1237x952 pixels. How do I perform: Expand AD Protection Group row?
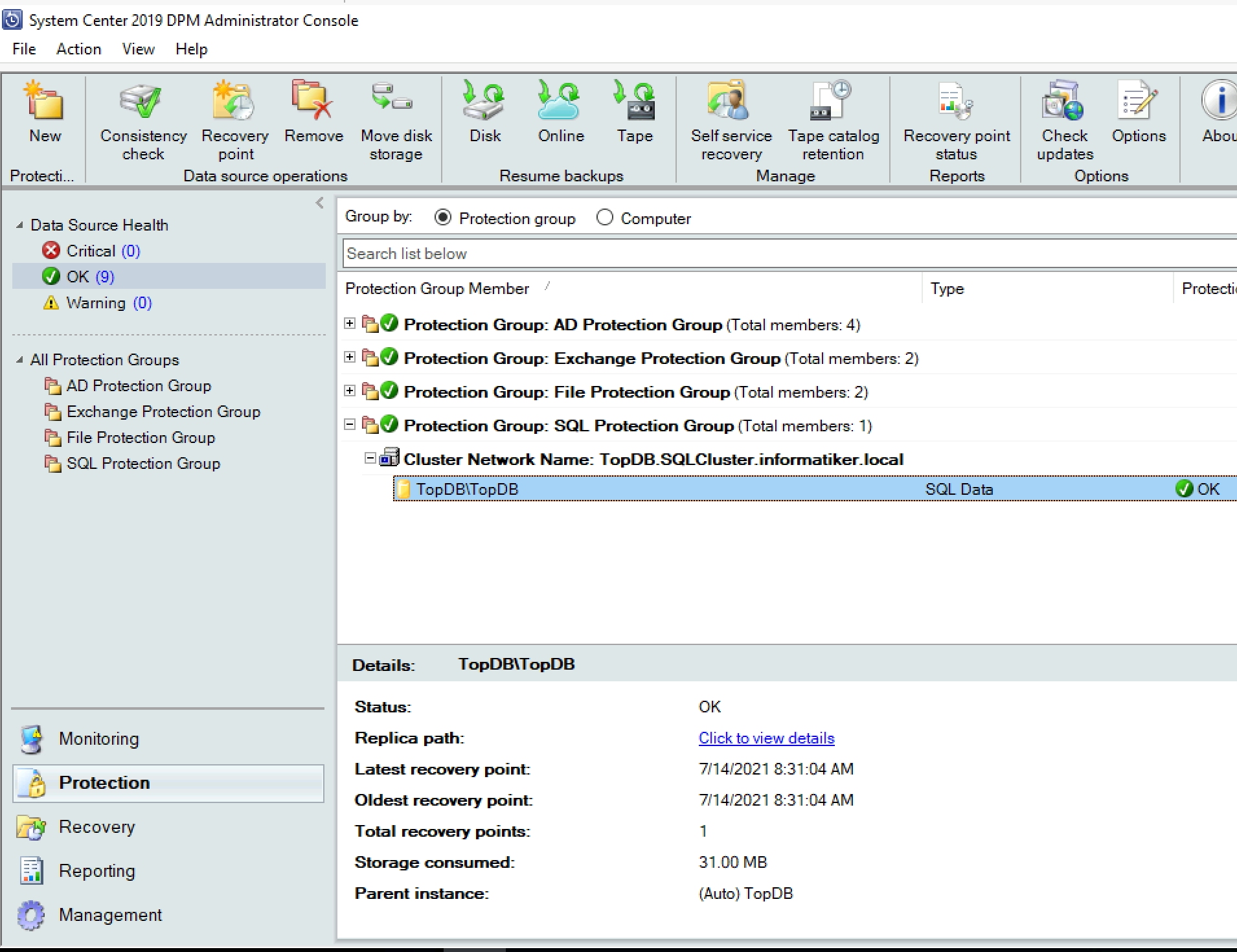click(350, 323)
